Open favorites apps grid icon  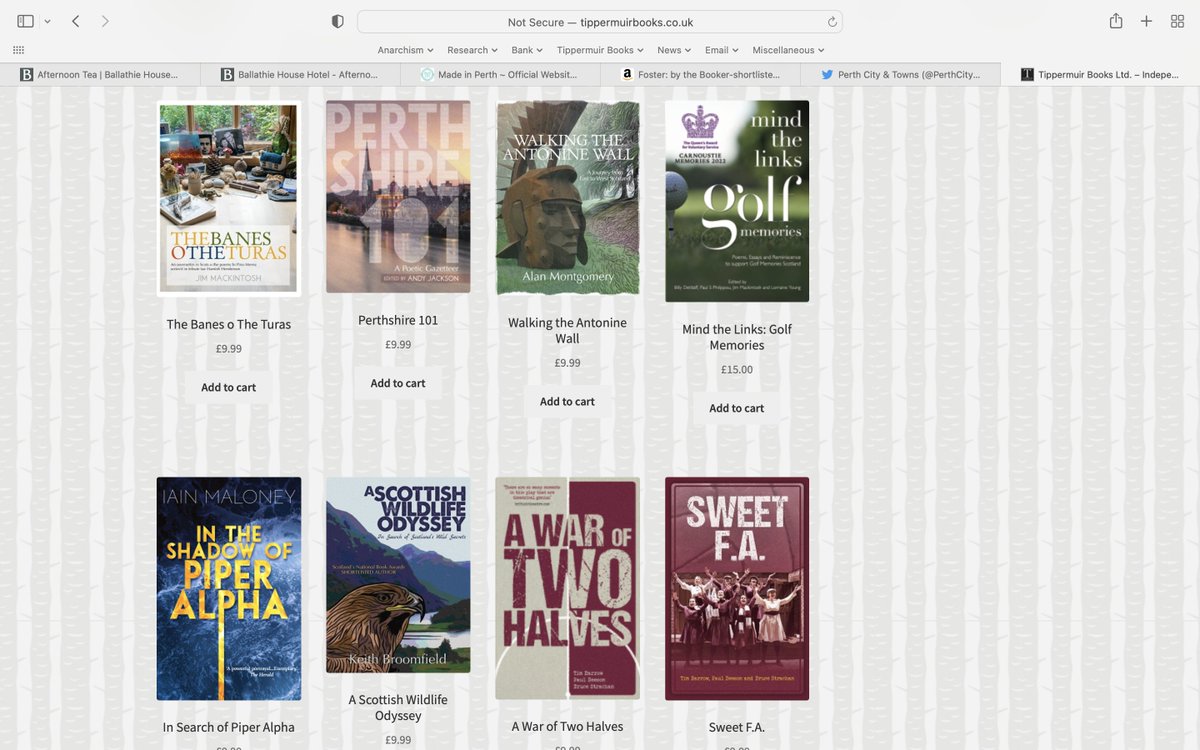point(19,50)
